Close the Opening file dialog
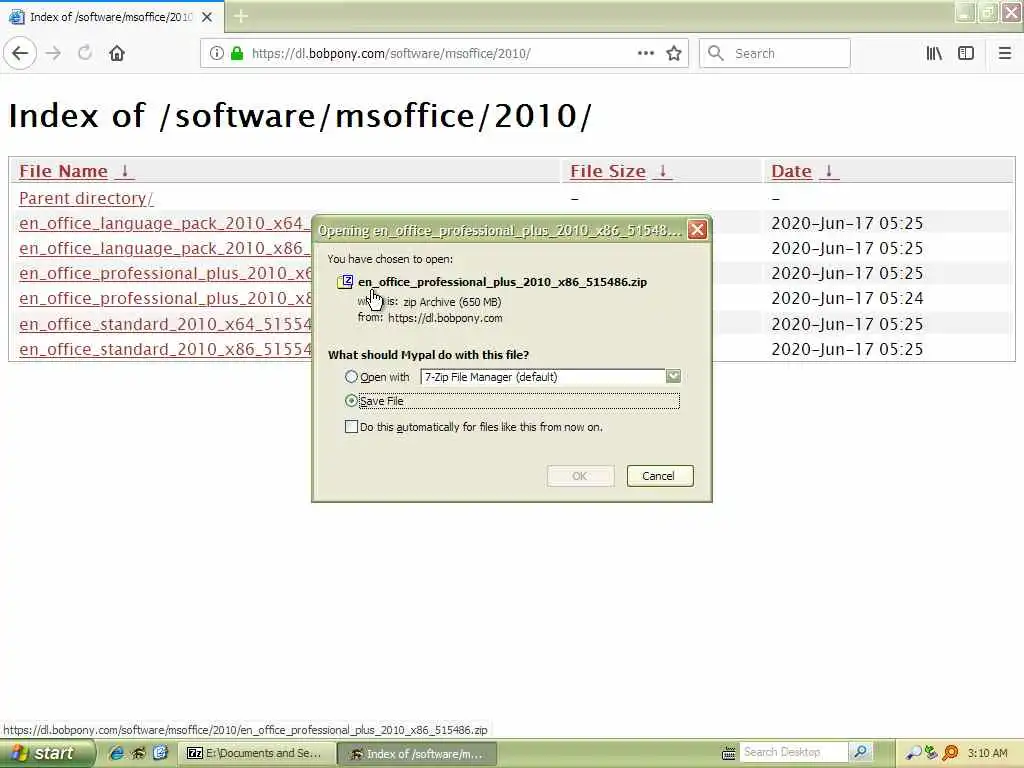 697,230
